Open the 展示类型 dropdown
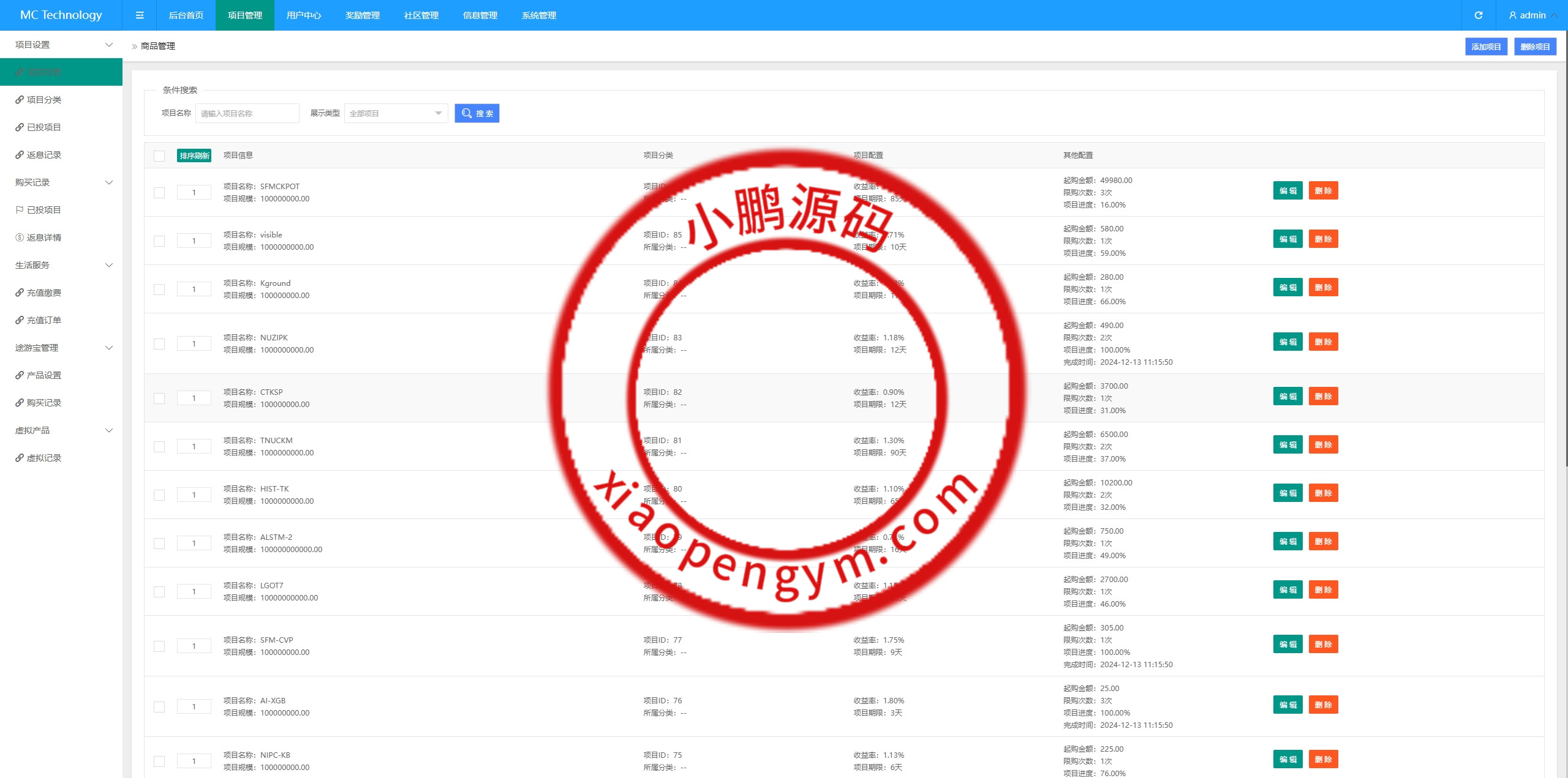Screen dimensions: 1568x778 (396, 113)
